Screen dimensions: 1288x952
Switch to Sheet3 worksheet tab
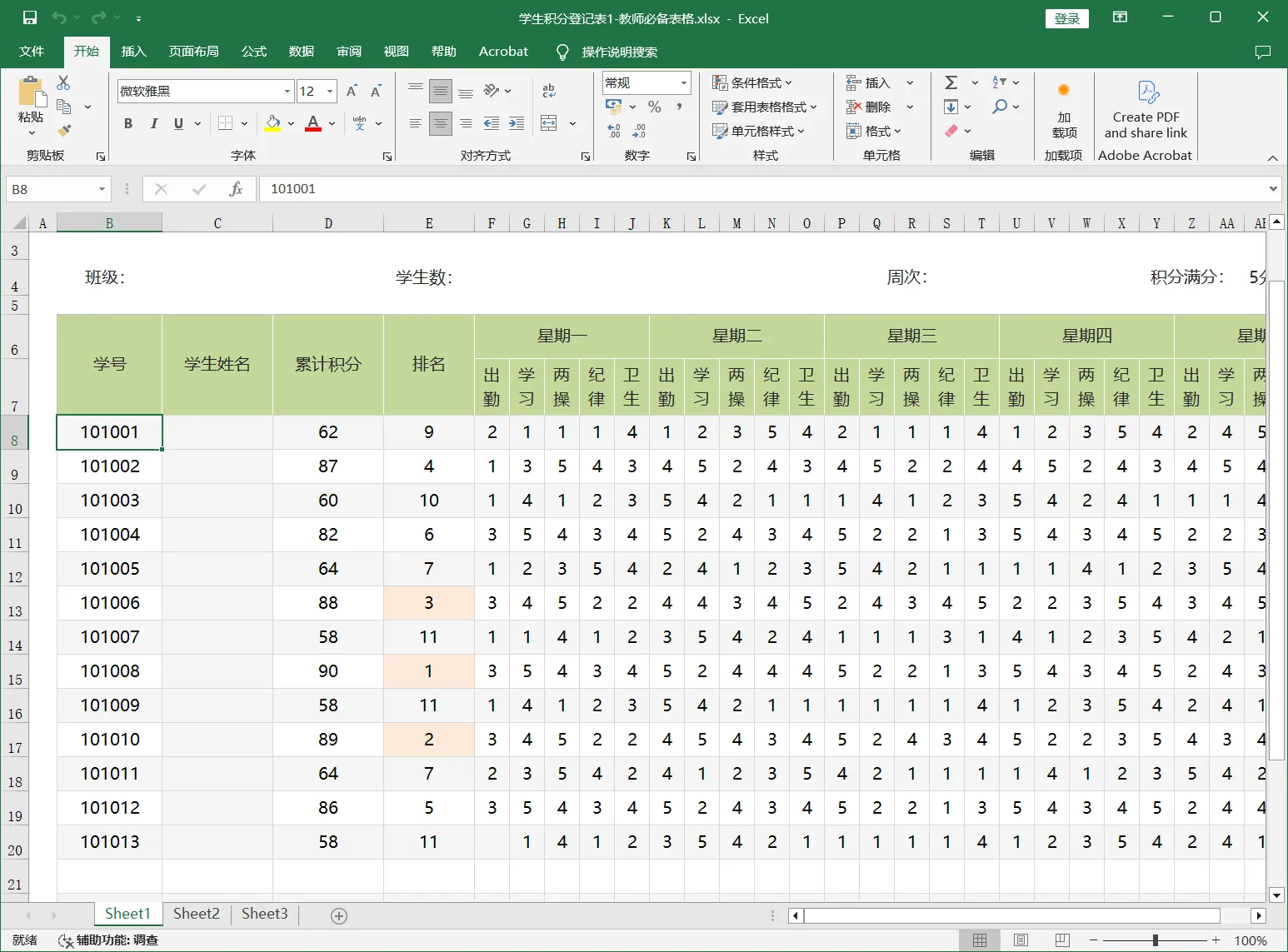point(265,914)
